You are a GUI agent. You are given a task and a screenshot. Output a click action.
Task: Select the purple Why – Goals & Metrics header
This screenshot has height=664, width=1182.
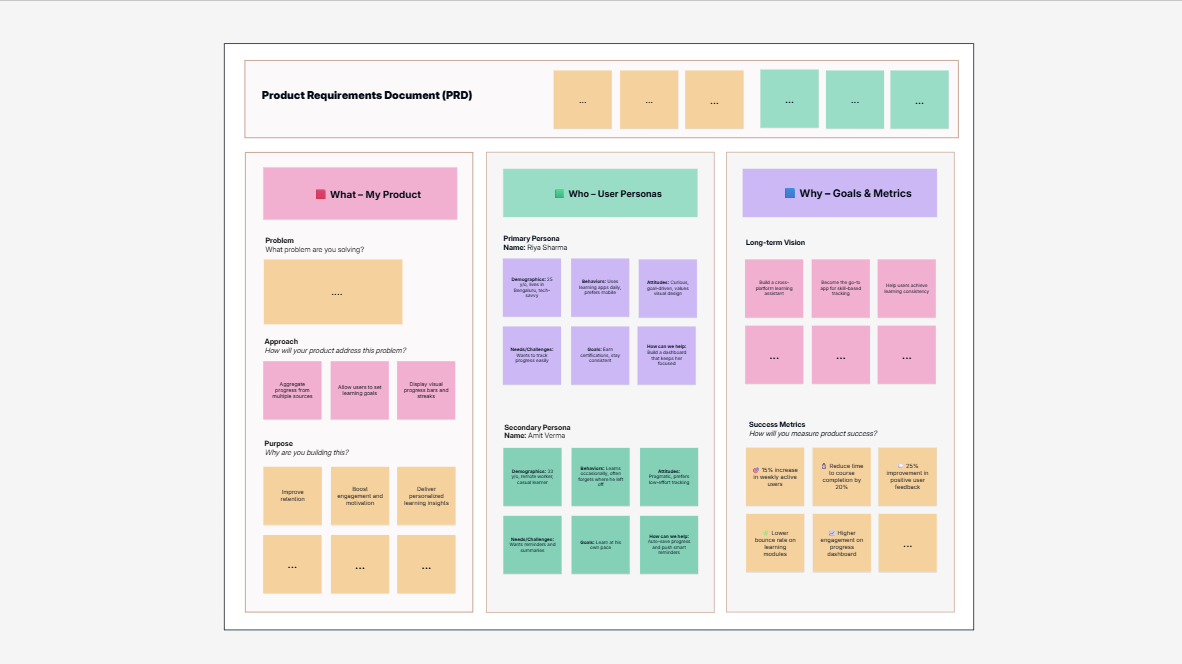pyautogui.click(x=840, y=193)
